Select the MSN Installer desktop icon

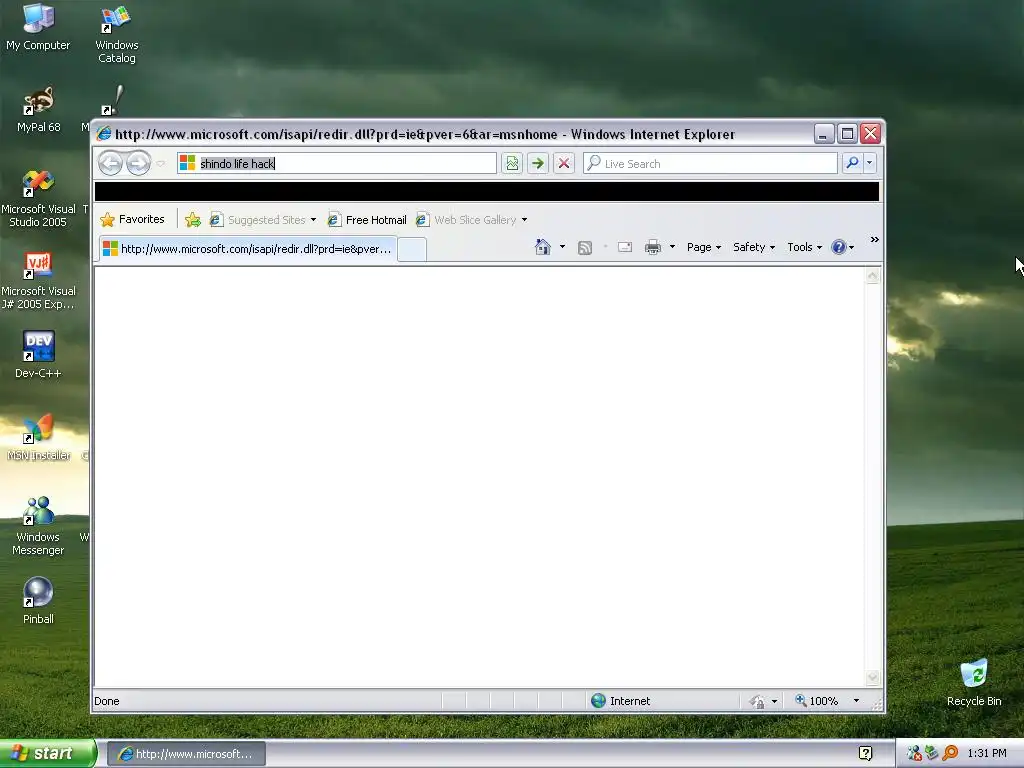[x=39, y=437]
